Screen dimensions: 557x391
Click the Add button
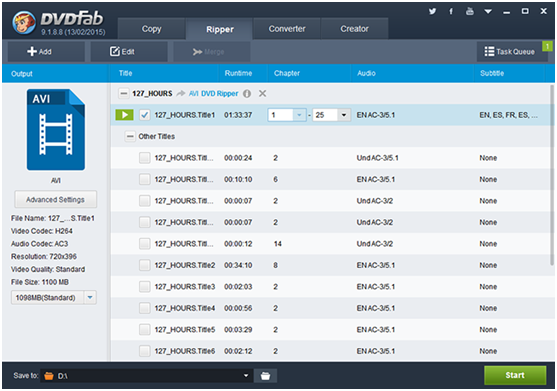[x=46, y=51]
